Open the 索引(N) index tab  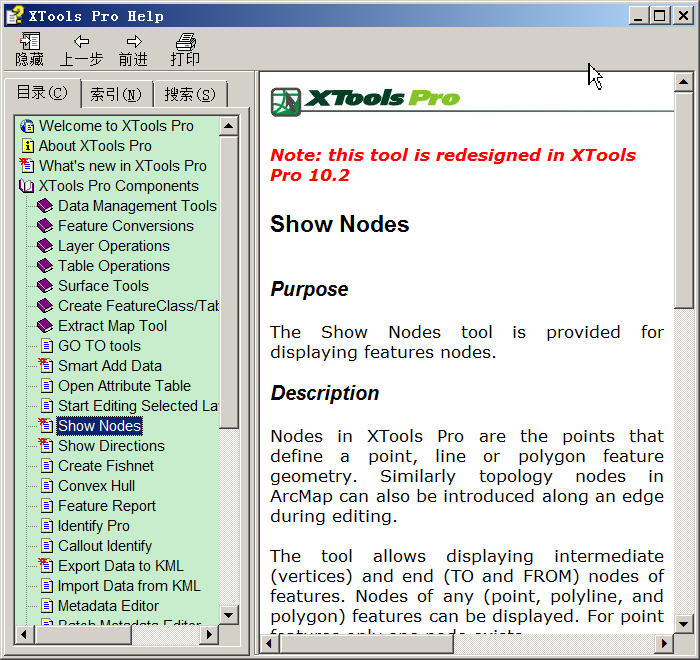116,94
